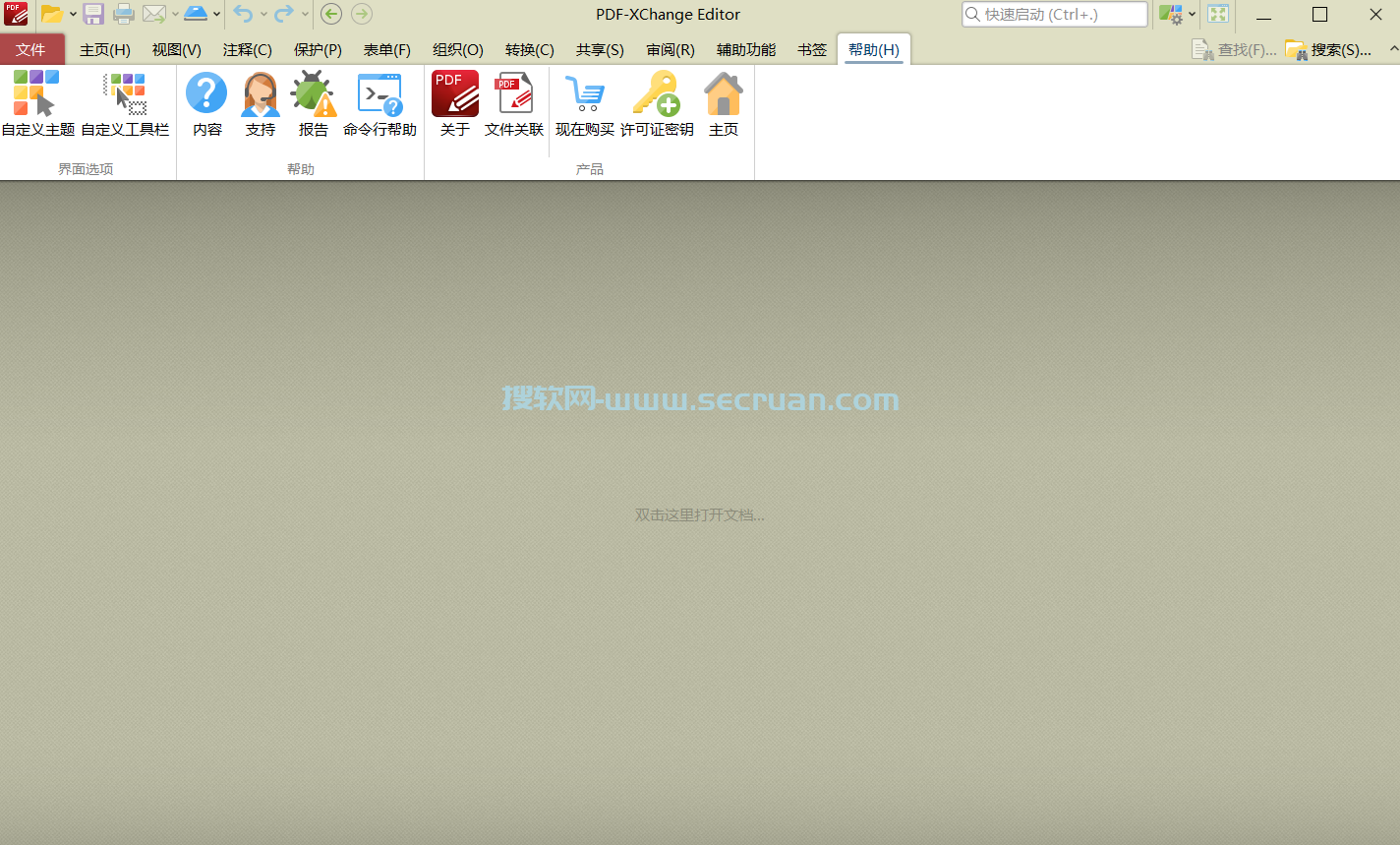The height and width of the screenshot is (845, 1400).
Task: Click the email envelope icon
Action: (x=153, y=14)
